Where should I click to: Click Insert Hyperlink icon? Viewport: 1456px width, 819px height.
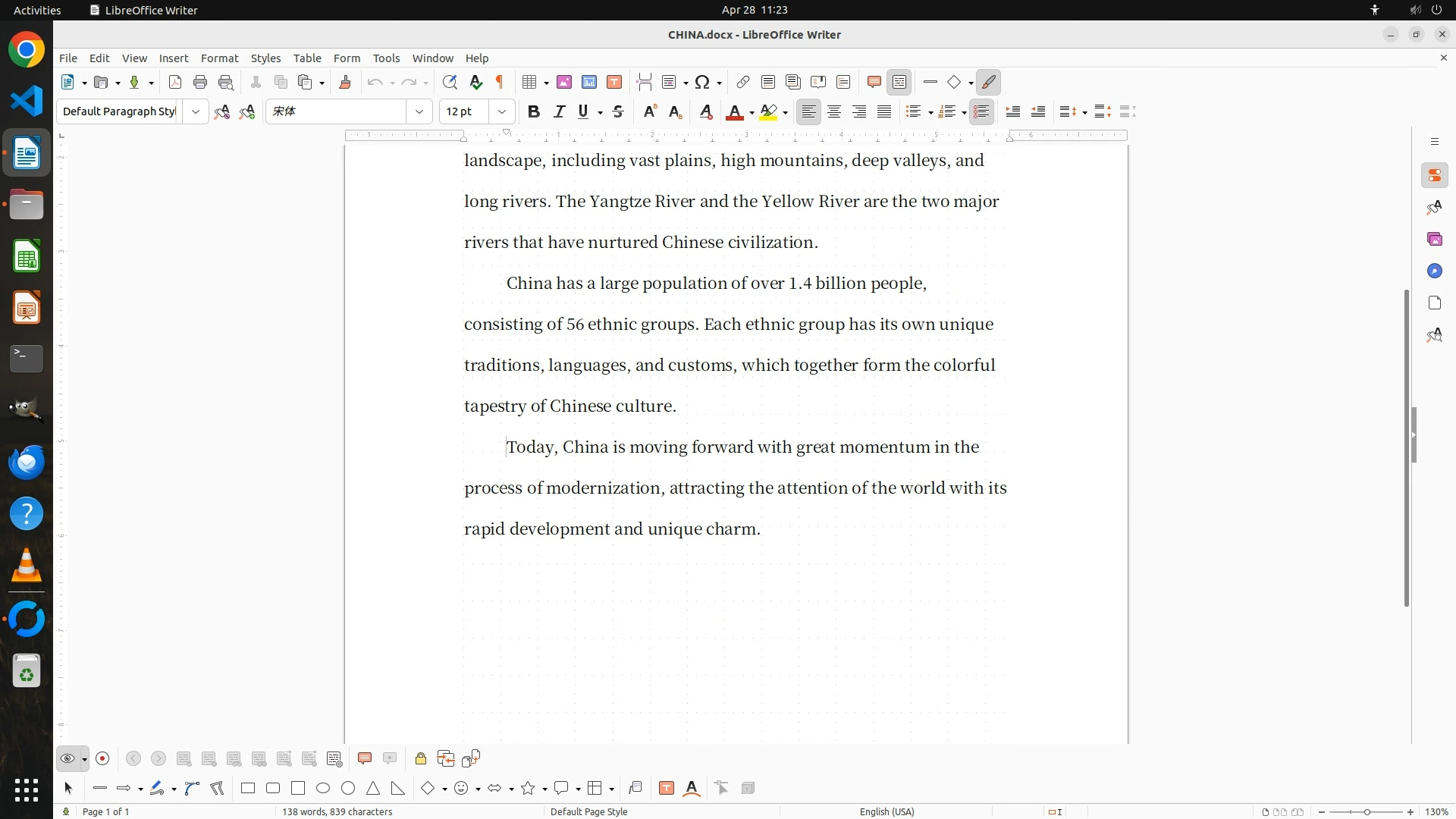click(743, 82)
